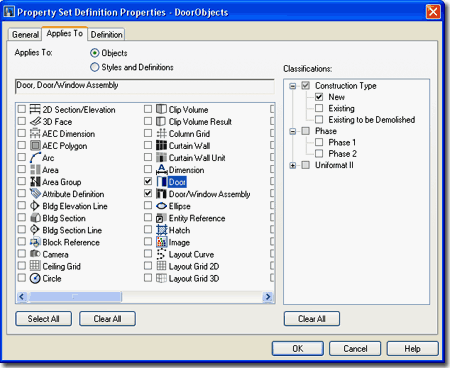Click the Curtain Wall Unit icon
This screenshot has height=368, width=450.
[x=161, y=157]
